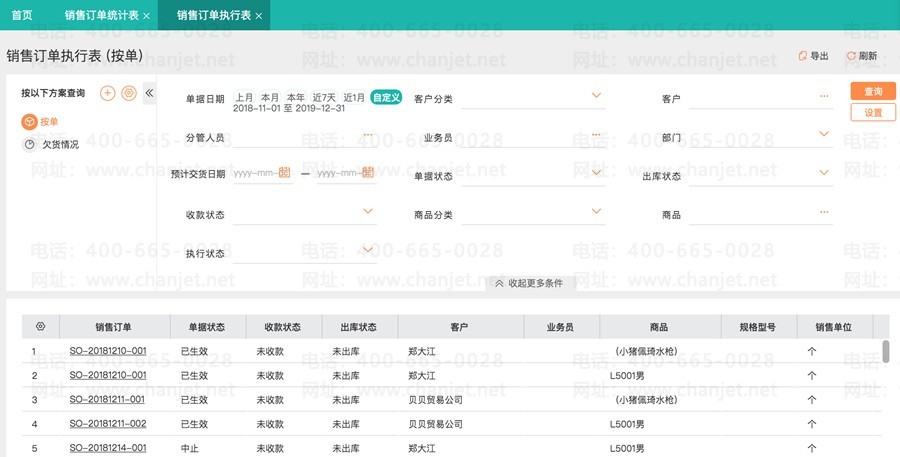
Task: Click the 单据状态 column header
Action: coord(207,327)
